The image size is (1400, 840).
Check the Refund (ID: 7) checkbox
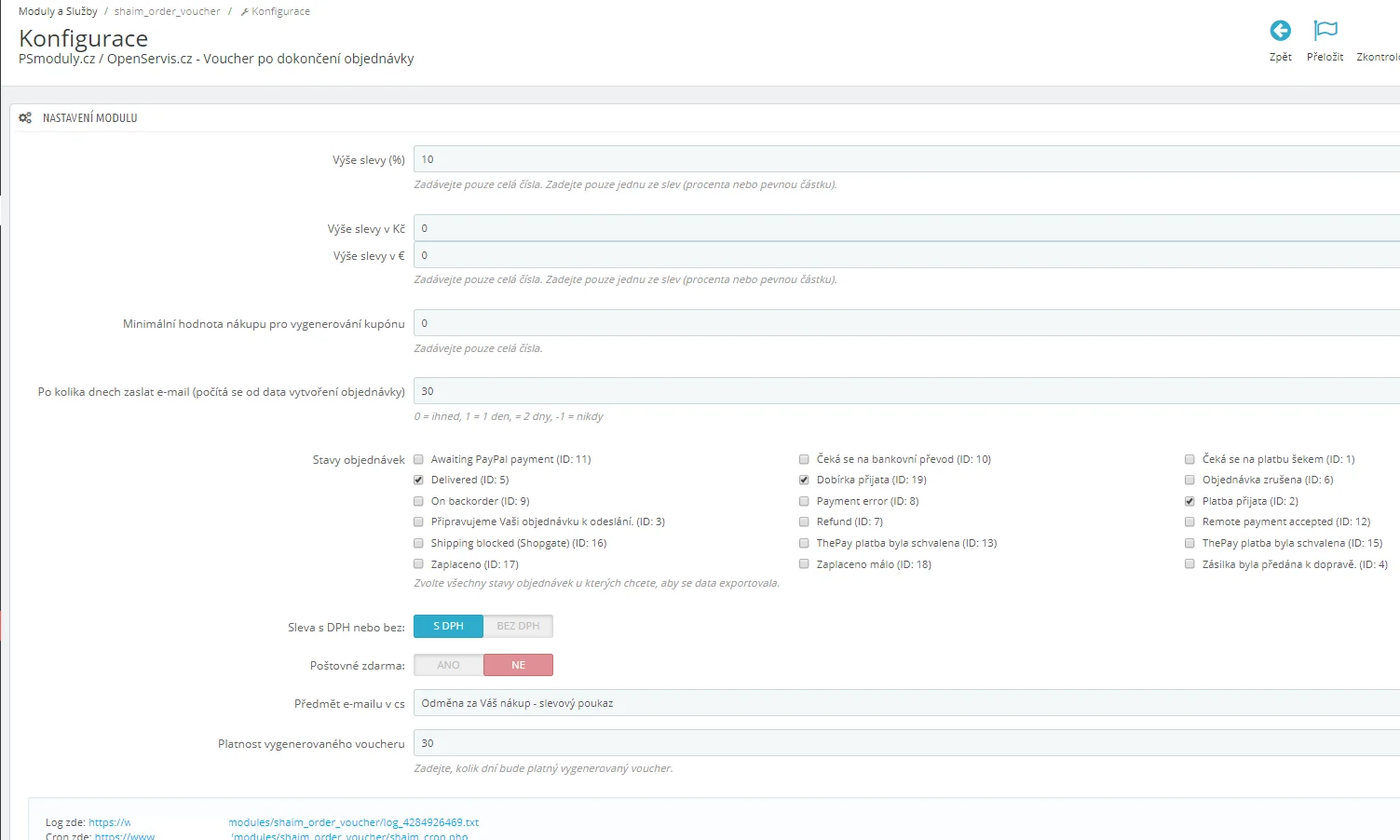[x=804, y=522]
